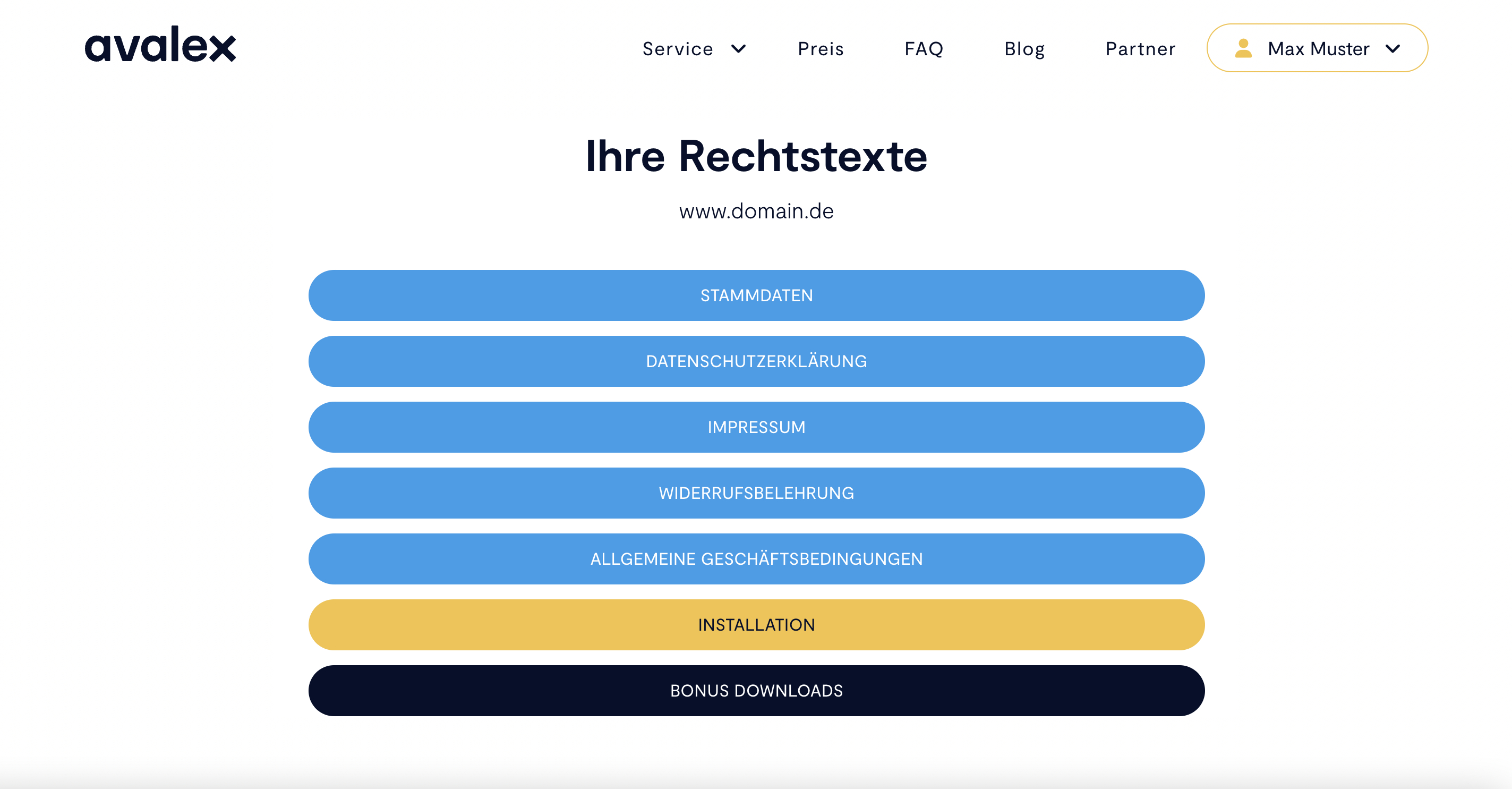Open the Preis menu item
The width and height of the screenshot is (1512, 789).
click(820, 49)
